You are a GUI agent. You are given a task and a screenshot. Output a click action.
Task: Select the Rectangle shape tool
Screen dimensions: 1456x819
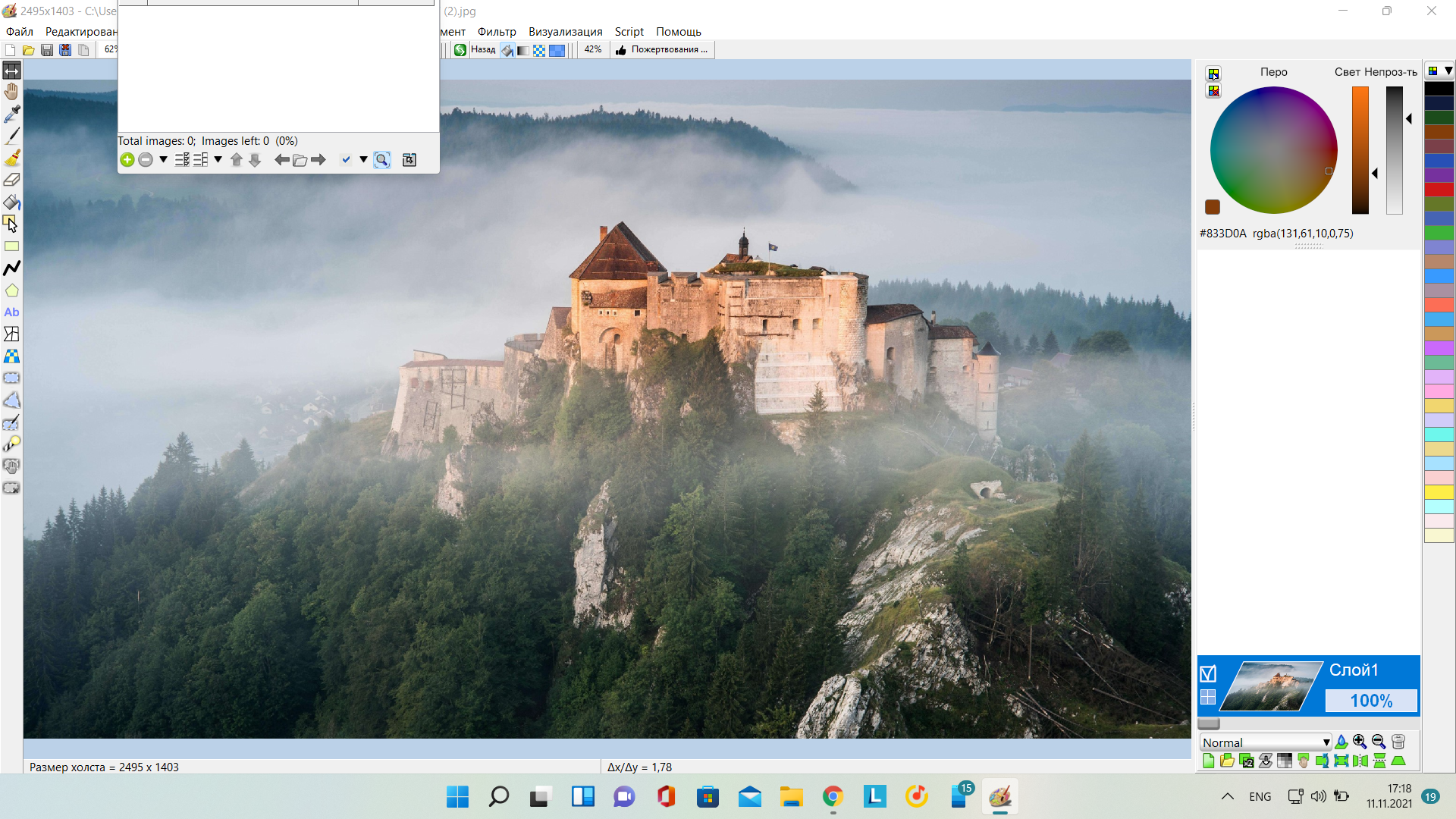click(11, 246)
